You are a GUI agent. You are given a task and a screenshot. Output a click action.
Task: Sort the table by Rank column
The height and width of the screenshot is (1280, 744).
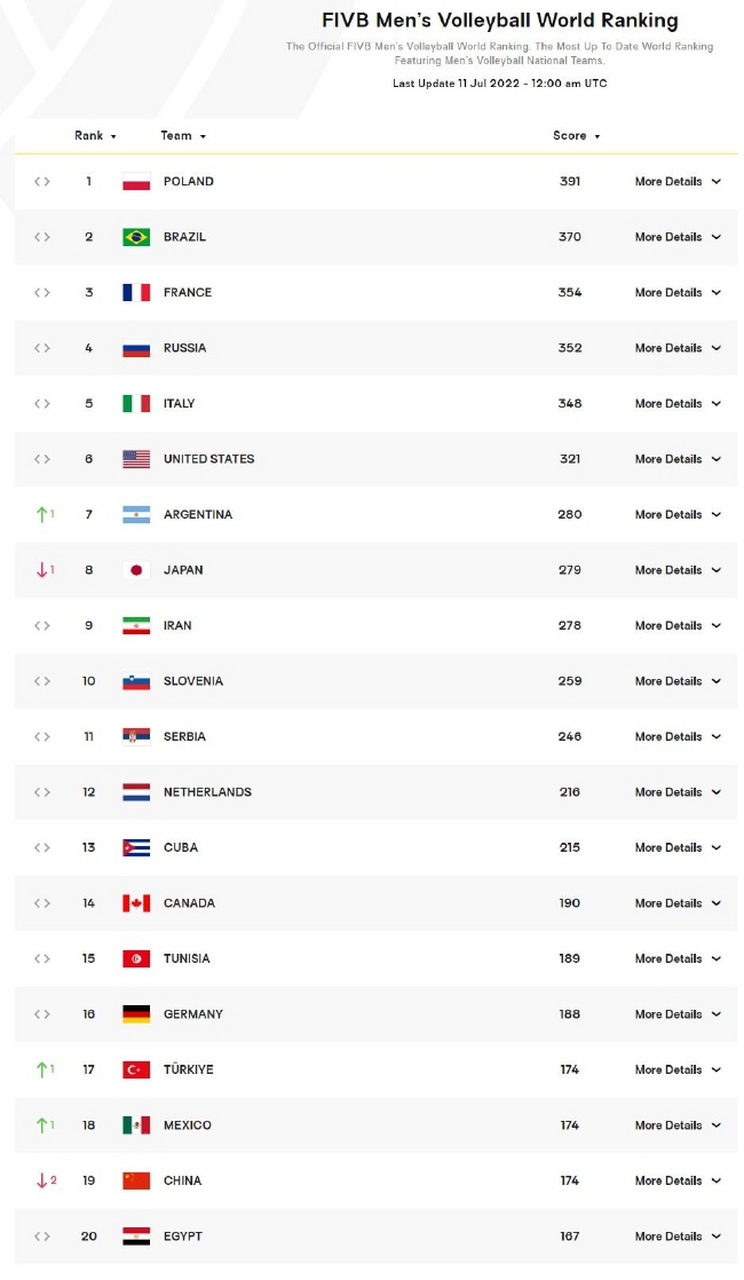(95, 136)
